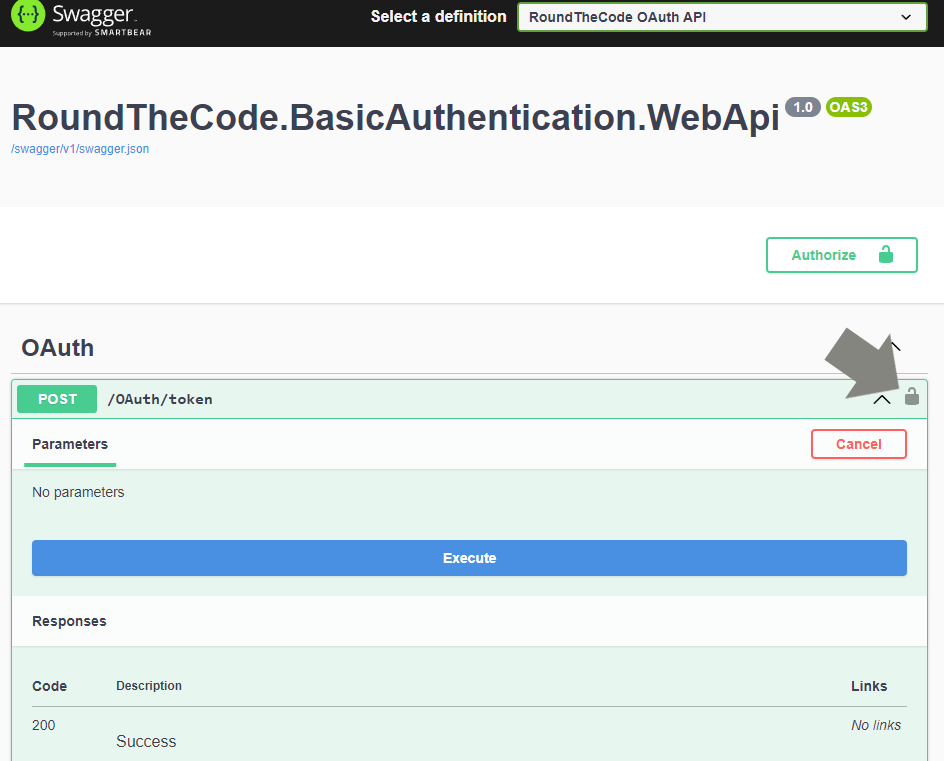
Task: Click the 1.0 version badge
Action: (803, 107)
